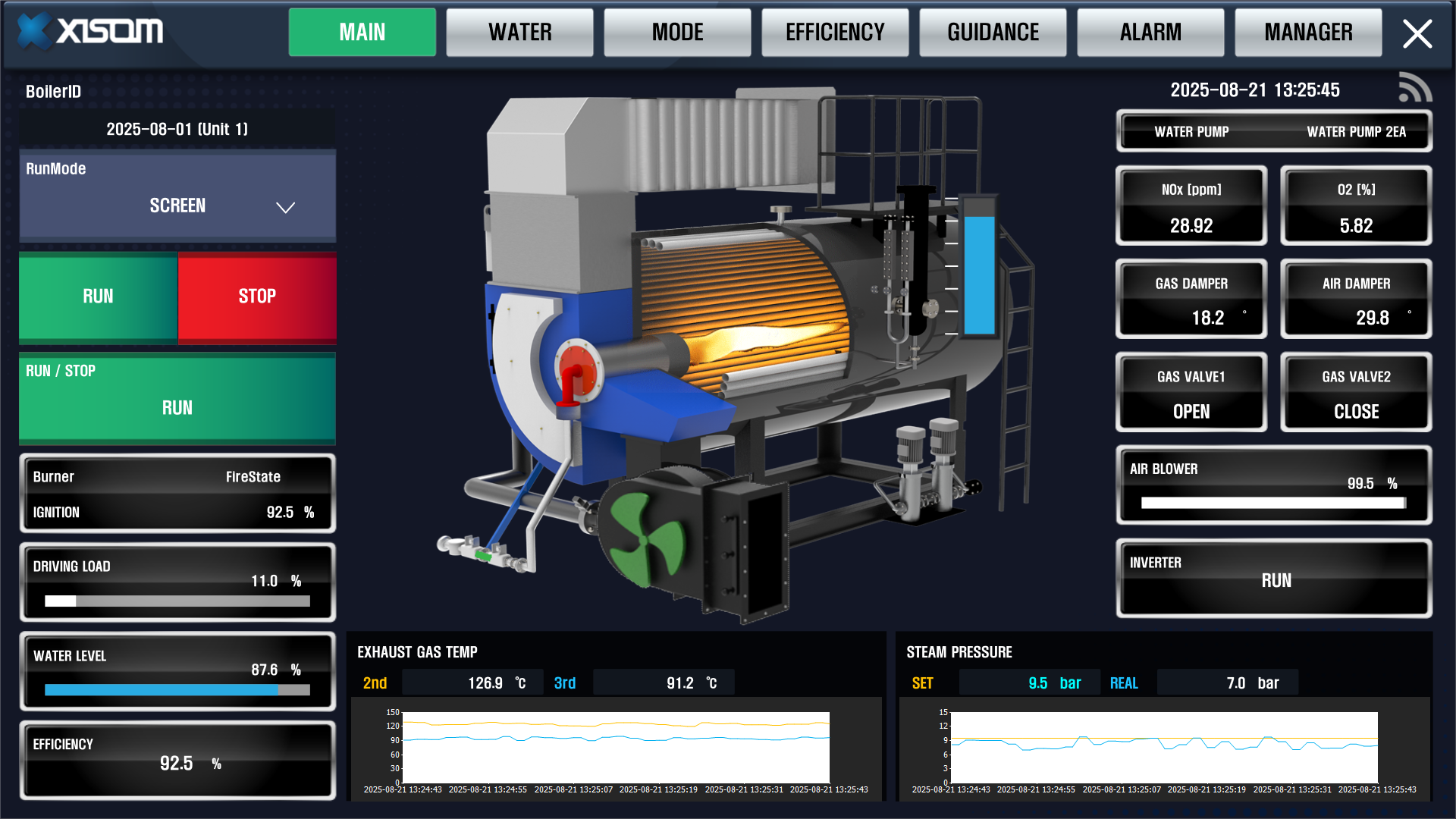This screenshot has height=819, width=1456.
Task: Switch to the WATER tab
Action: [x=519, y=33]
